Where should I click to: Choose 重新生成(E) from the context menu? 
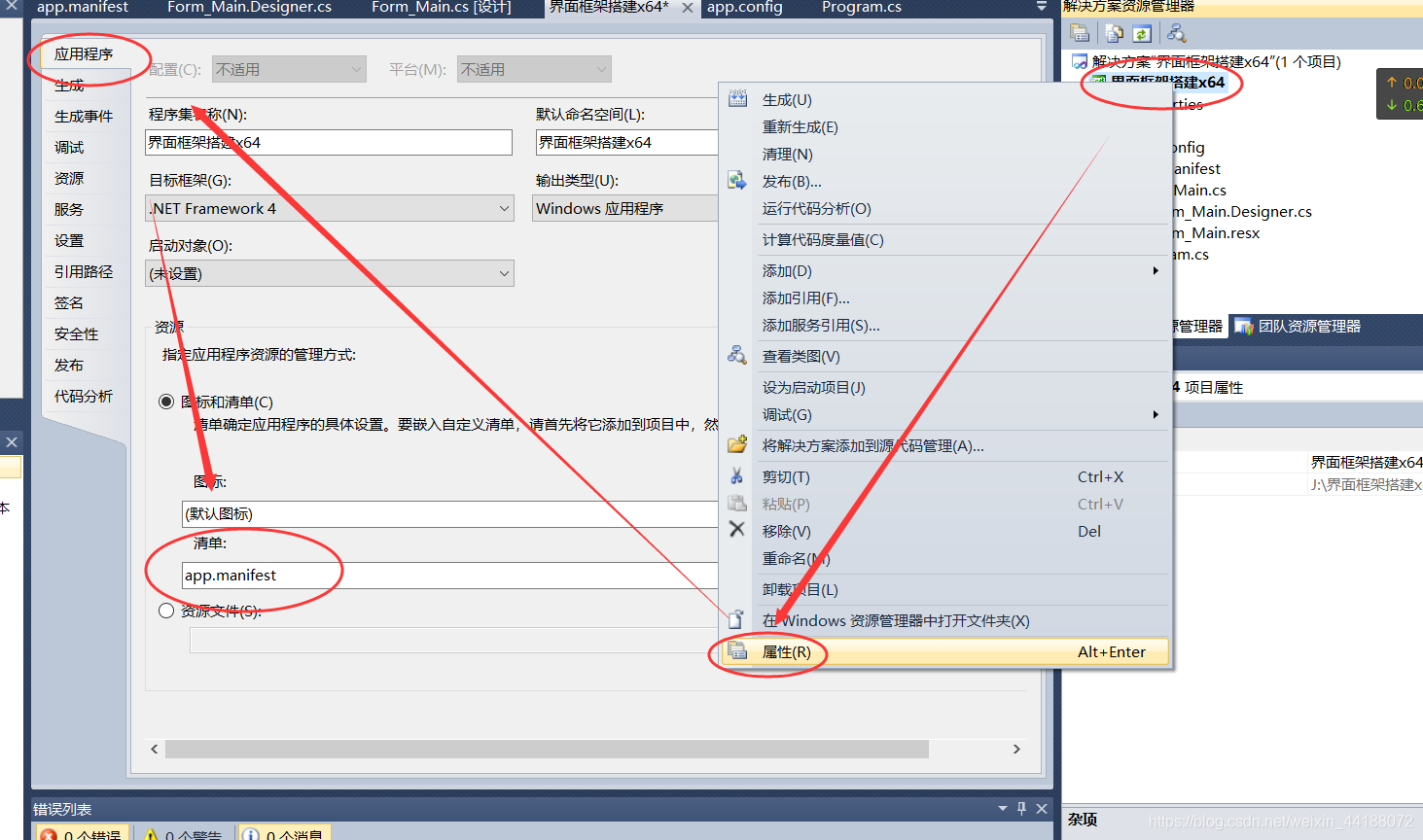(x=943, y=127)
